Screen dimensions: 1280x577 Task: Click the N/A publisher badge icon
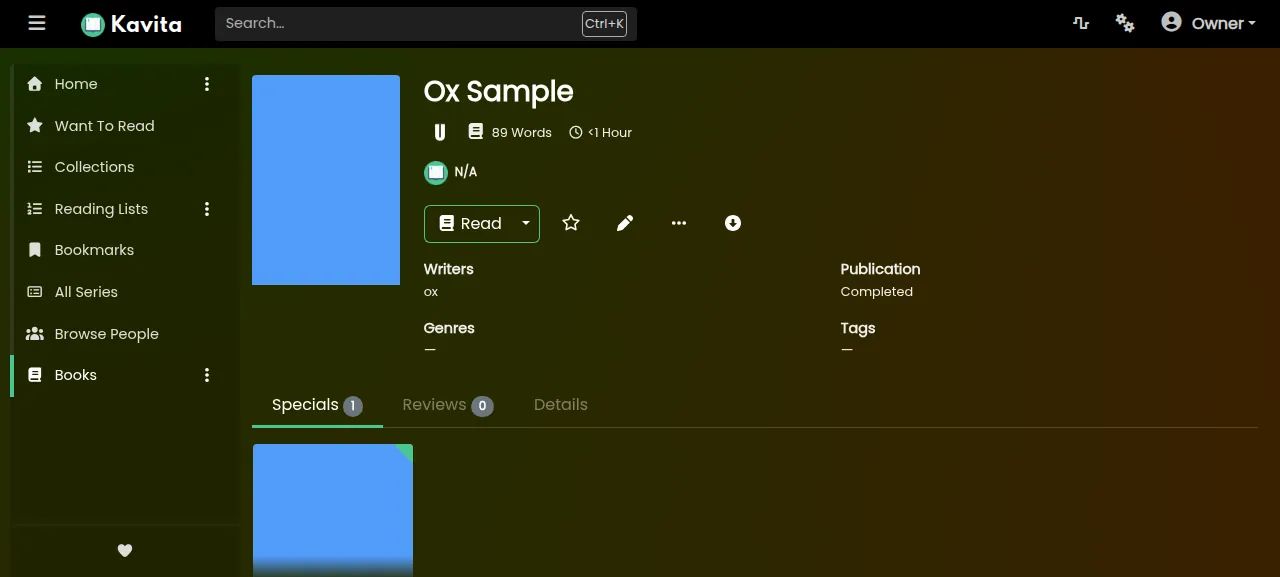click(x=436, y=172)
